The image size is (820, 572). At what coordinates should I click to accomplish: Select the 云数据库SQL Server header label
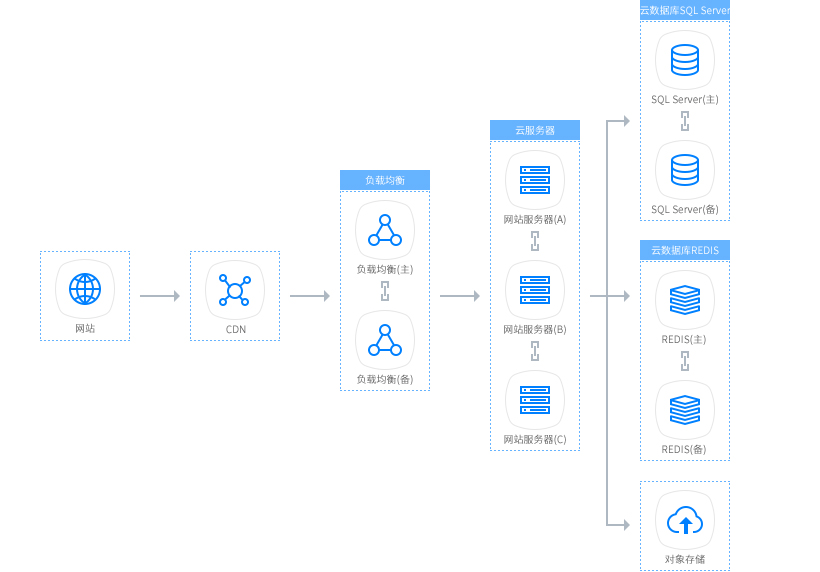(685, 10)
